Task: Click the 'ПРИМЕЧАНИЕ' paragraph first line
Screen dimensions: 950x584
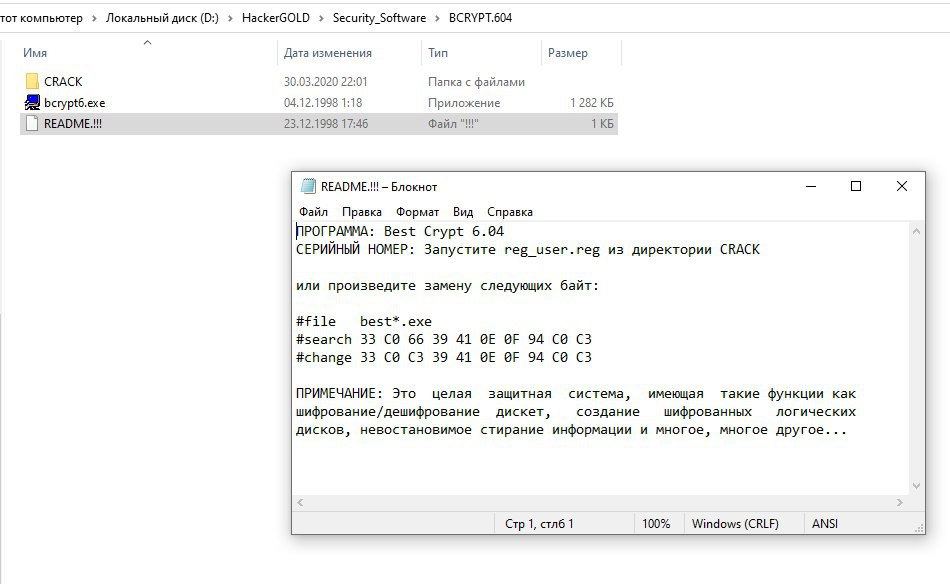Action: 576,394
